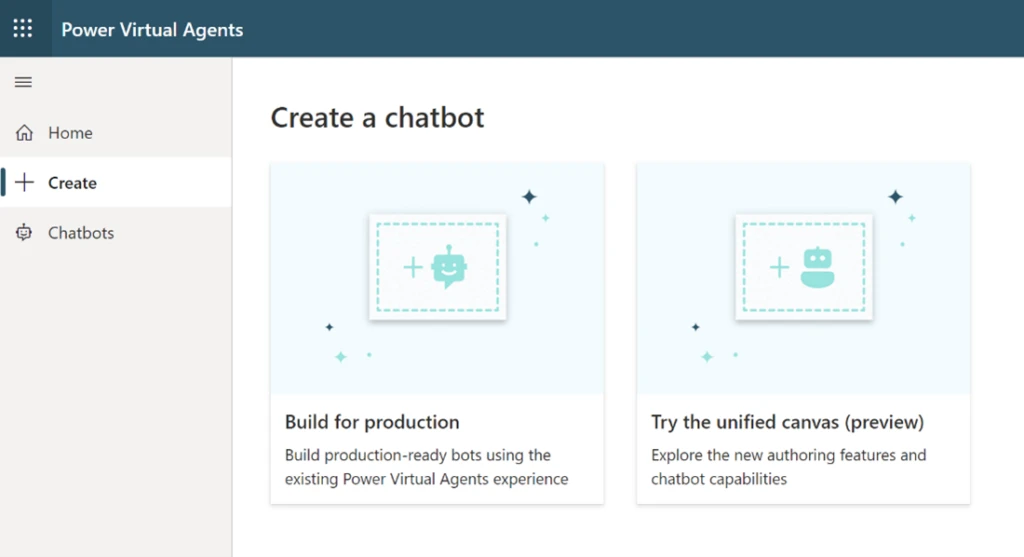Click the unified canvas card description text
The height and width of the screenshot is (557, 1024).
(788, 467)
